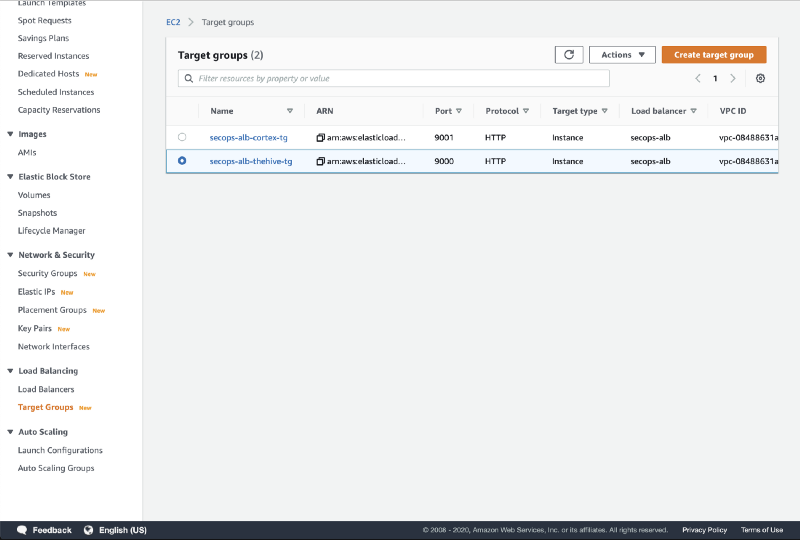Collapse the Load Balancing section
Screen dimensions: 800x540
point(10,371)
